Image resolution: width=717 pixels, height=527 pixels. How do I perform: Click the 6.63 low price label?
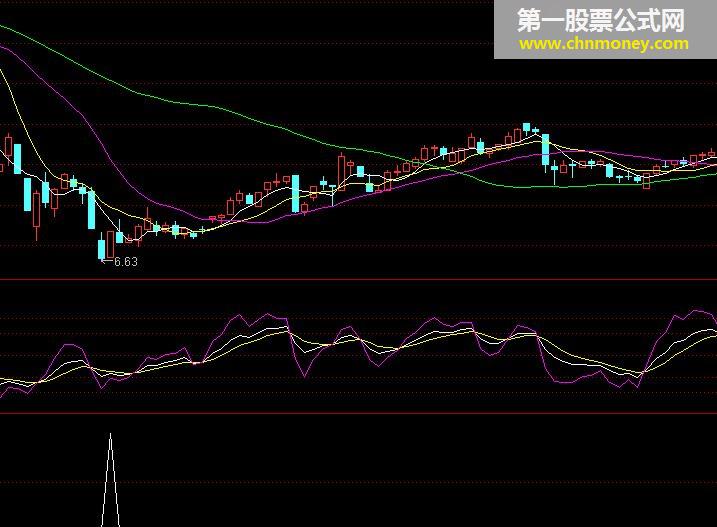click(x=125, y=262)
